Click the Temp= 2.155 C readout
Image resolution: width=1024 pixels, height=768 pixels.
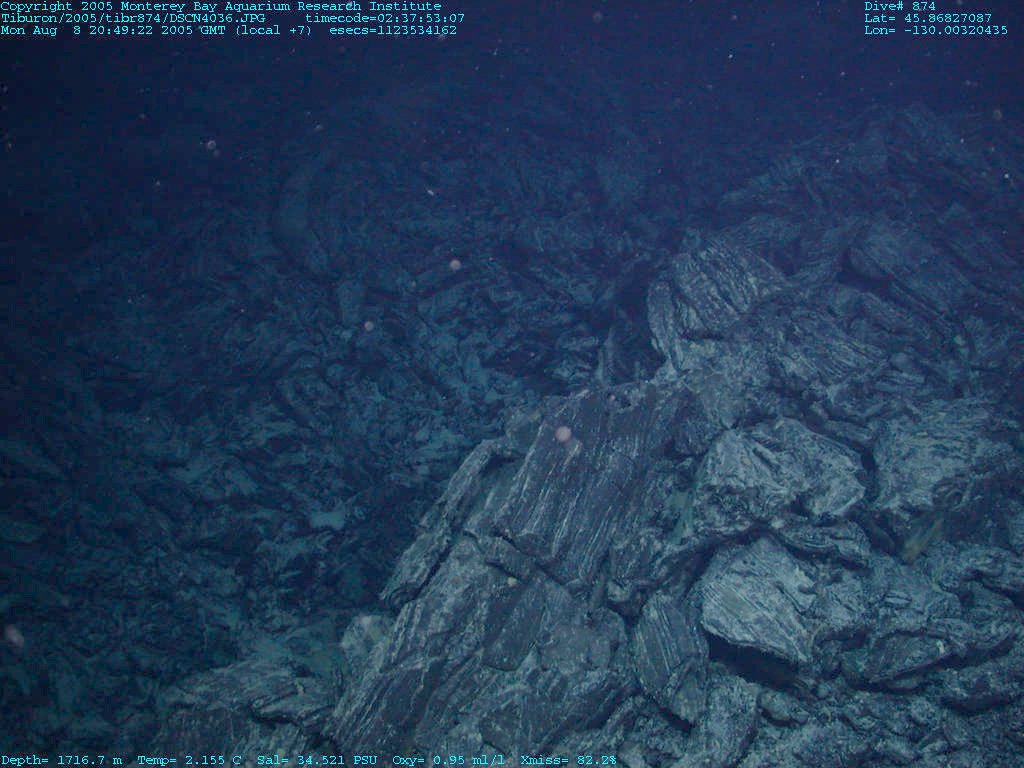click(189, 760)
